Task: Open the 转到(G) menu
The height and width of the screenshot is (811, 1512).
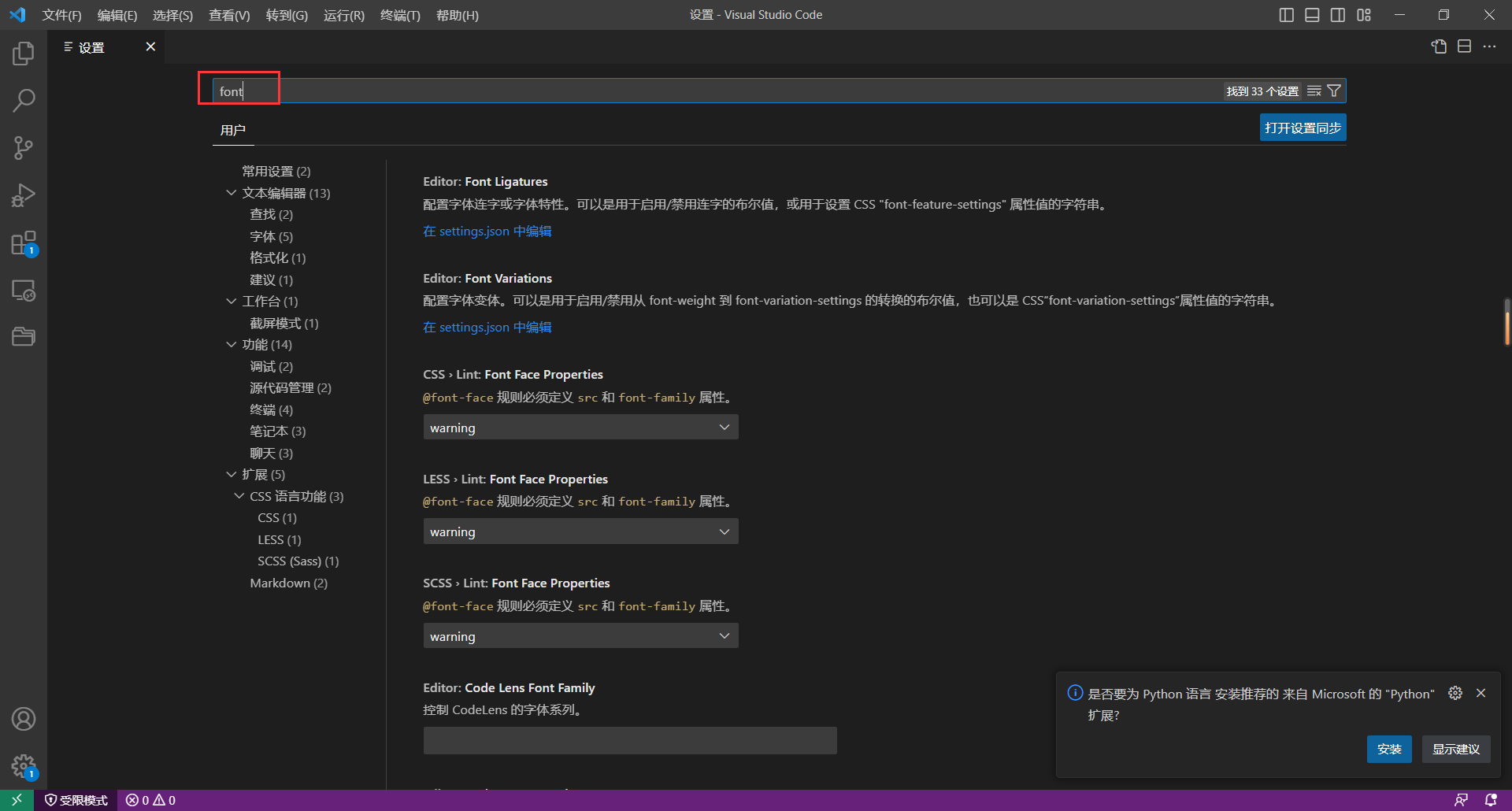Action: coord(287,15)
